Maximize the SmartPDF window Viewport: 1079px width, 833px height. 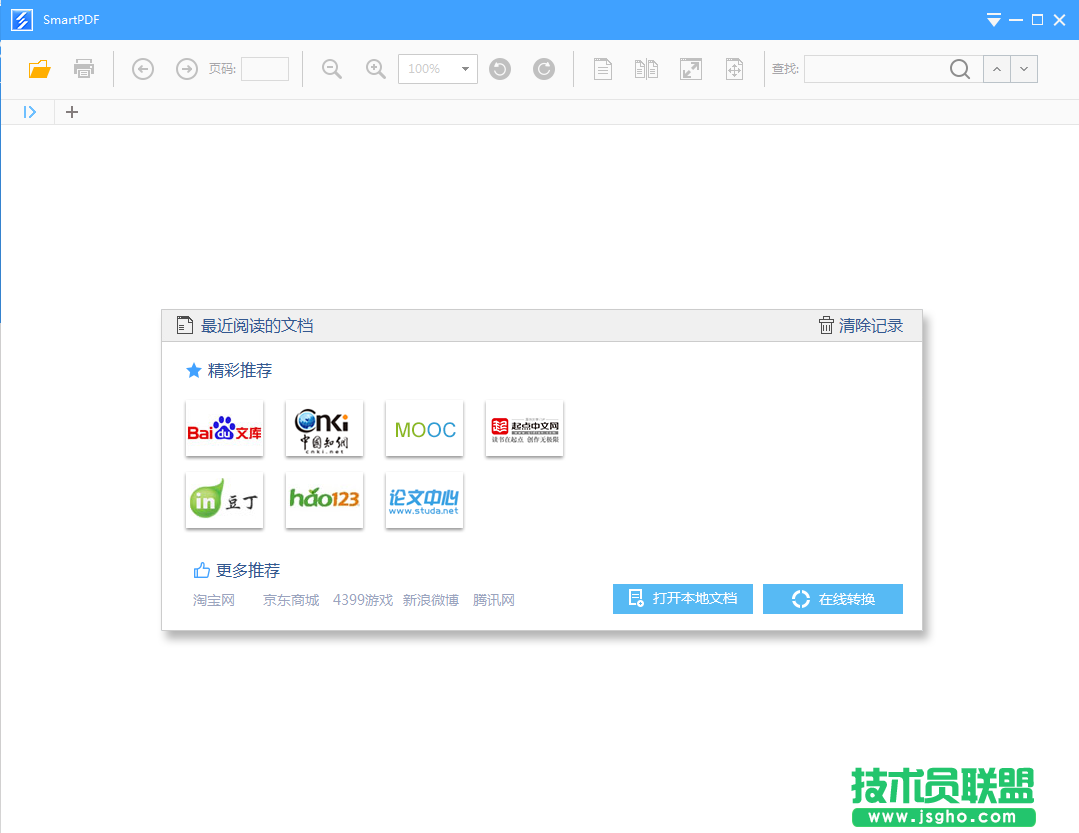pos(1038,20)
